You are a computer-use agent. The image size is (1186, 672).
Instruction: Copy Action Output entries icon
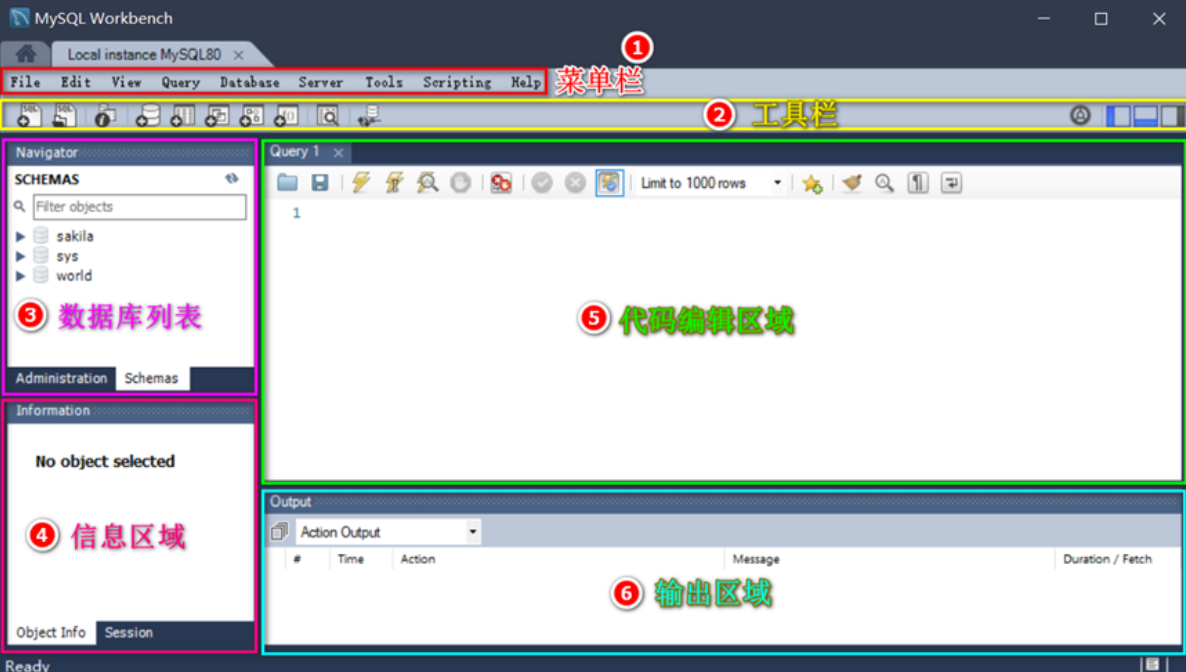coord(279,532)
